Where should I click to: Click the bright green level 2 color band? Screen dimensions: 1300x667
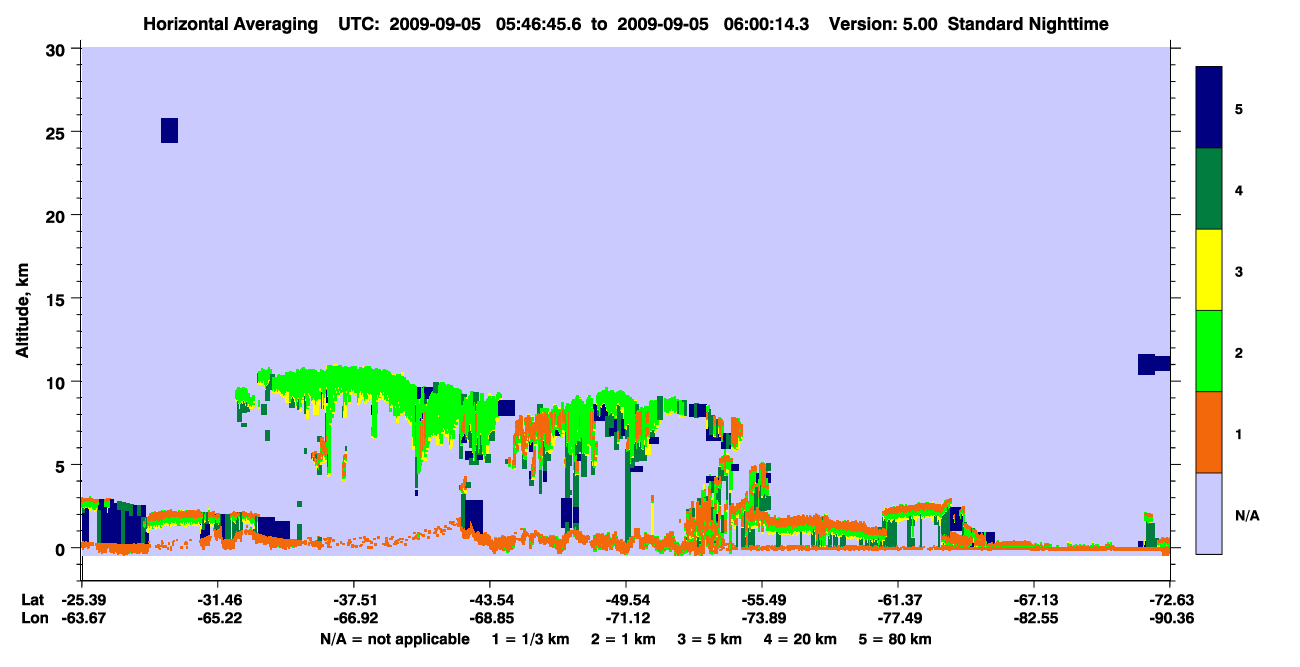(1209, 351)
